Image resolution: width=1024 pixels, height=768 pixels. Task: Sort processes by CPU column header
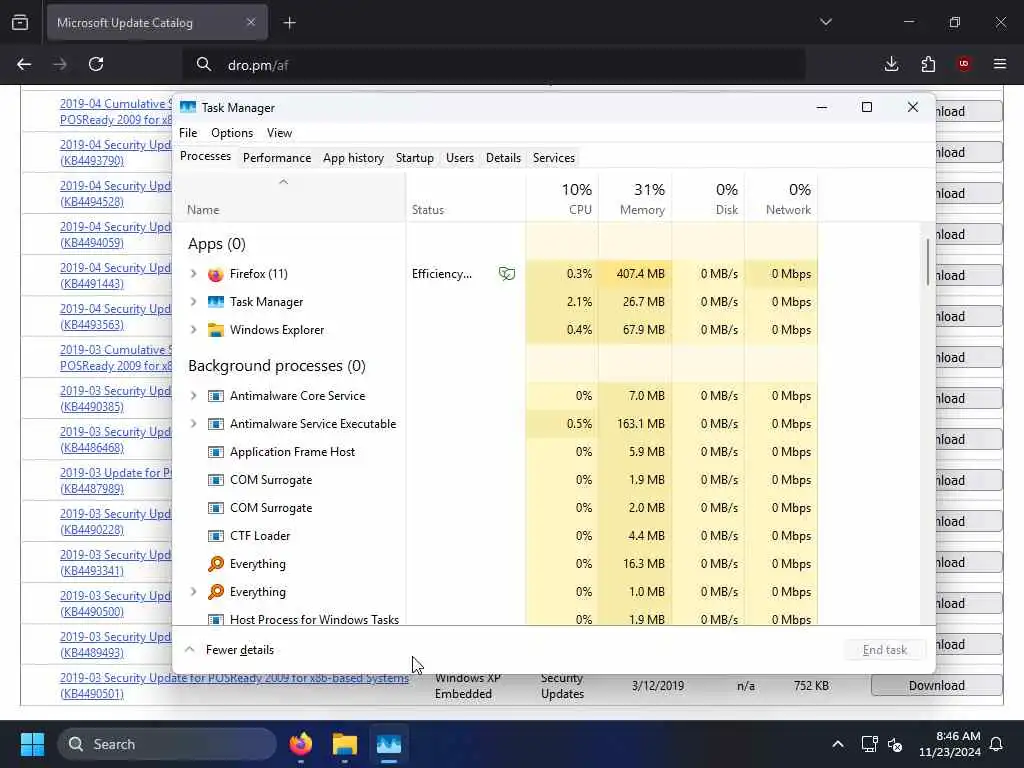562,198
